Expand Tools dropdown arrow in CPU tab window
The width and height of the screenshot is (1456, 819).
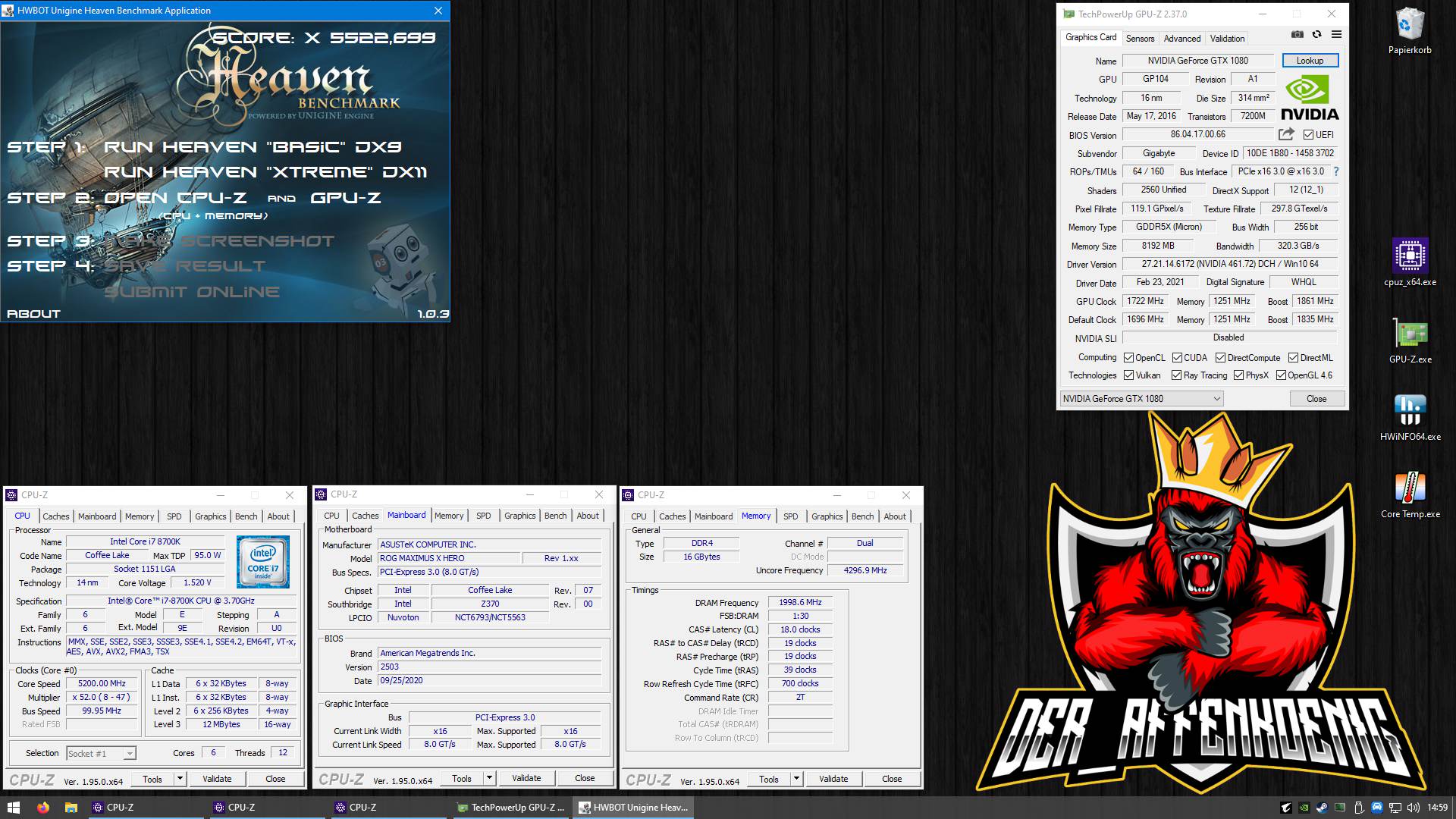(180, 779)
